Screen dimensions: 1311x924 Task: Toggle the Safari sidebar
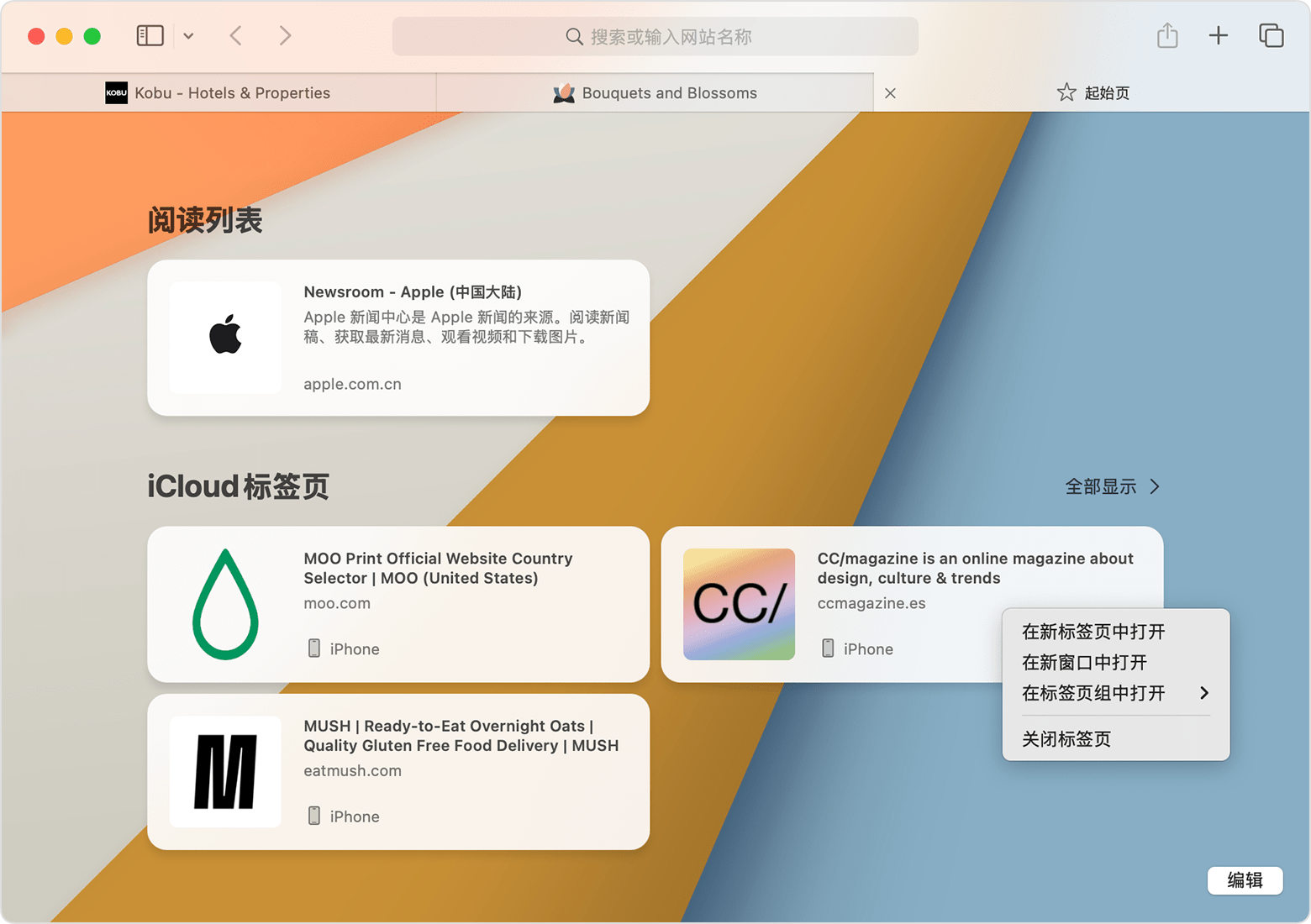150,35
